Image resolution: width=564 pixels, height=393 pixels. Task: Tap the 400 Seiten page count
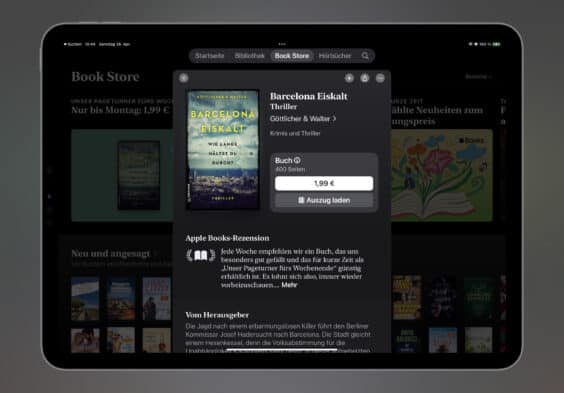290,169
